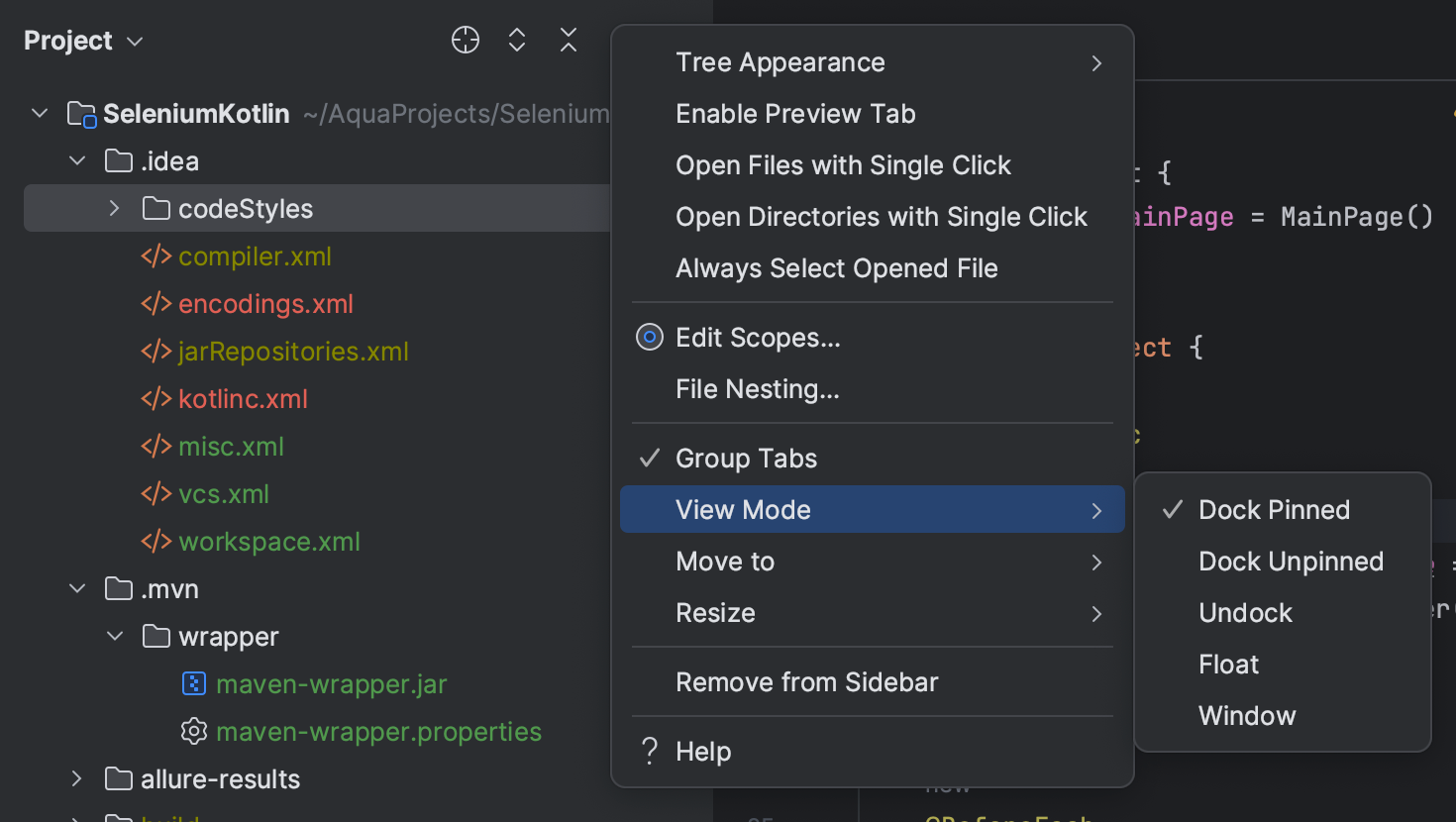Viewport: 1456px width, 822px height.
Task: Toggle Group Tabs off
Action: pyautogui.click(x=745, y=458)
